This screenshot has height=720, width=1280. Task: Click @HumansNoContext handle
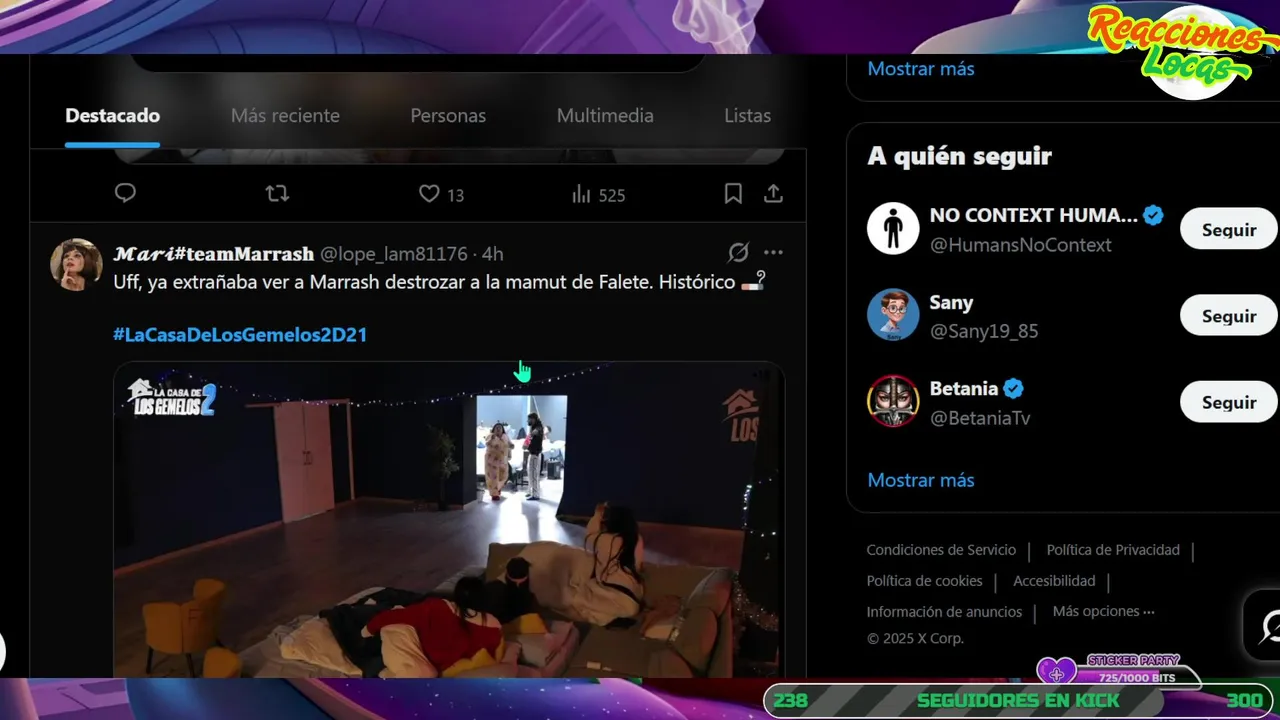pyautogui.click(x=1021, y=245)
